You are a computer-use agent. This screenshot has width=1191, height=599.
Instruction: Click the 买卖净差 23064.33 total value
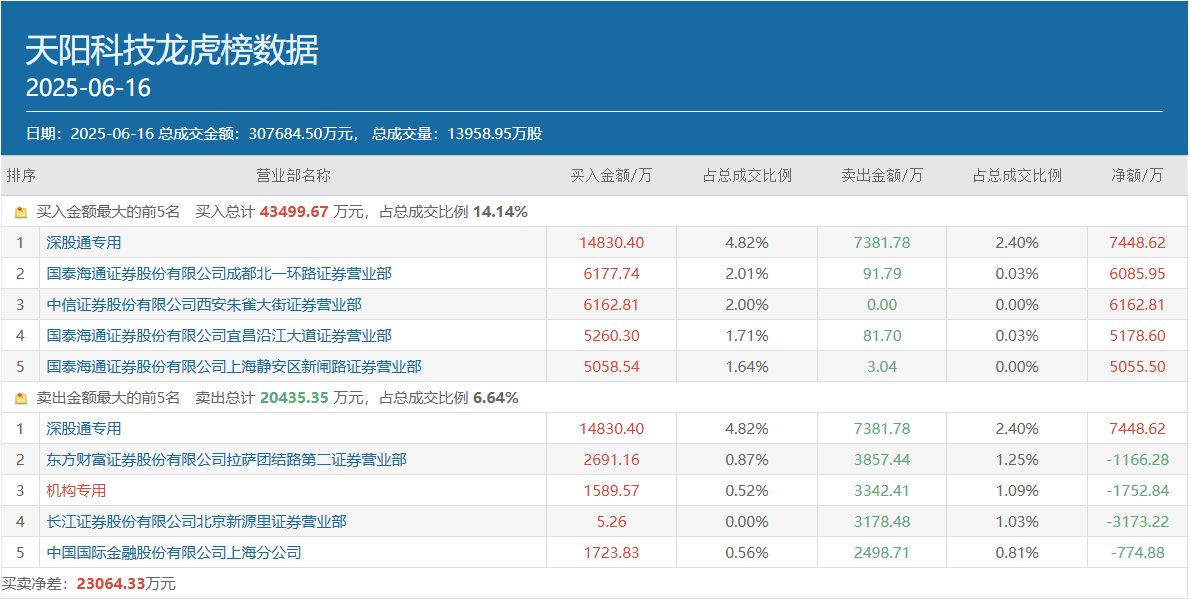coord(110,583)
